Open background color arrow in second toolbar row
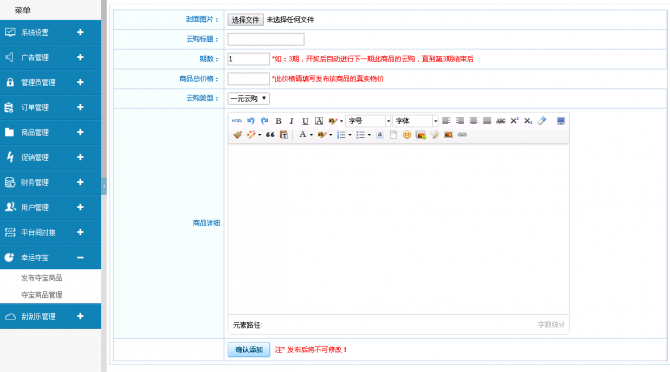Image resolution: width=670 pixels, height=372 pixels. point(331,135)
